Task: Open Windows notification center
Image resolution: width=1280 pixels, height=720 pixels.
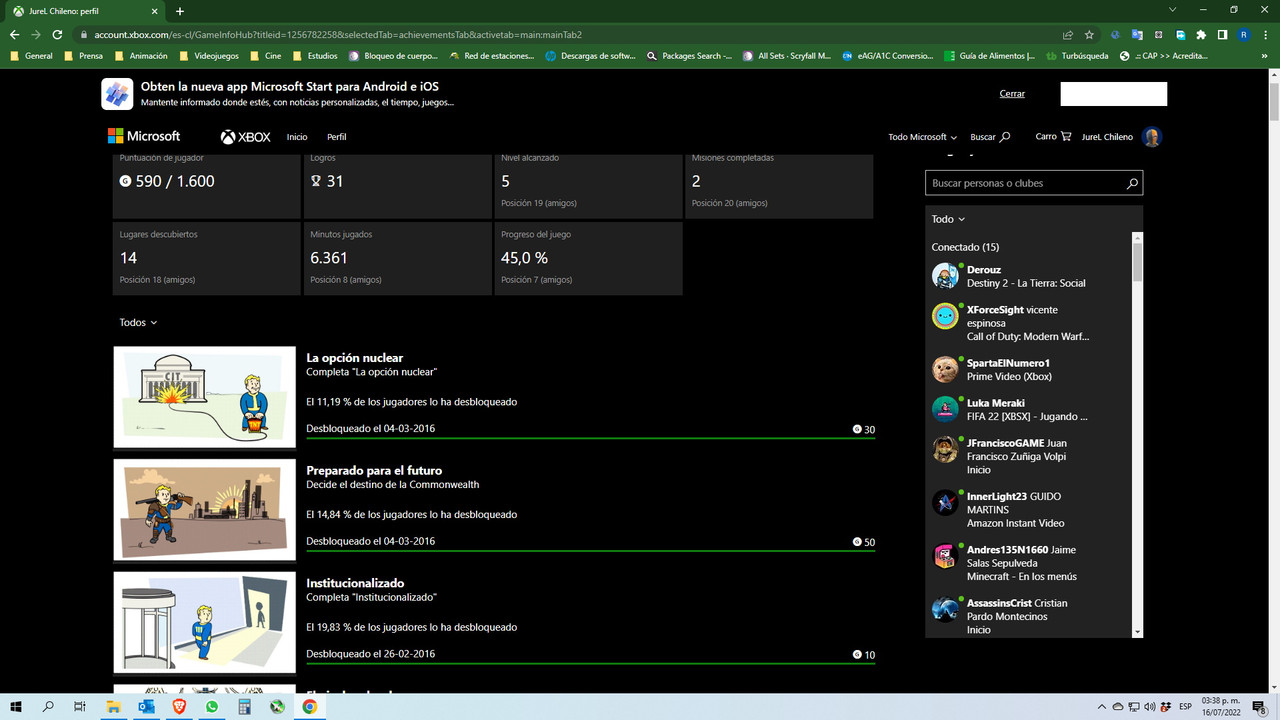Action: click(x=1260, y=707)
